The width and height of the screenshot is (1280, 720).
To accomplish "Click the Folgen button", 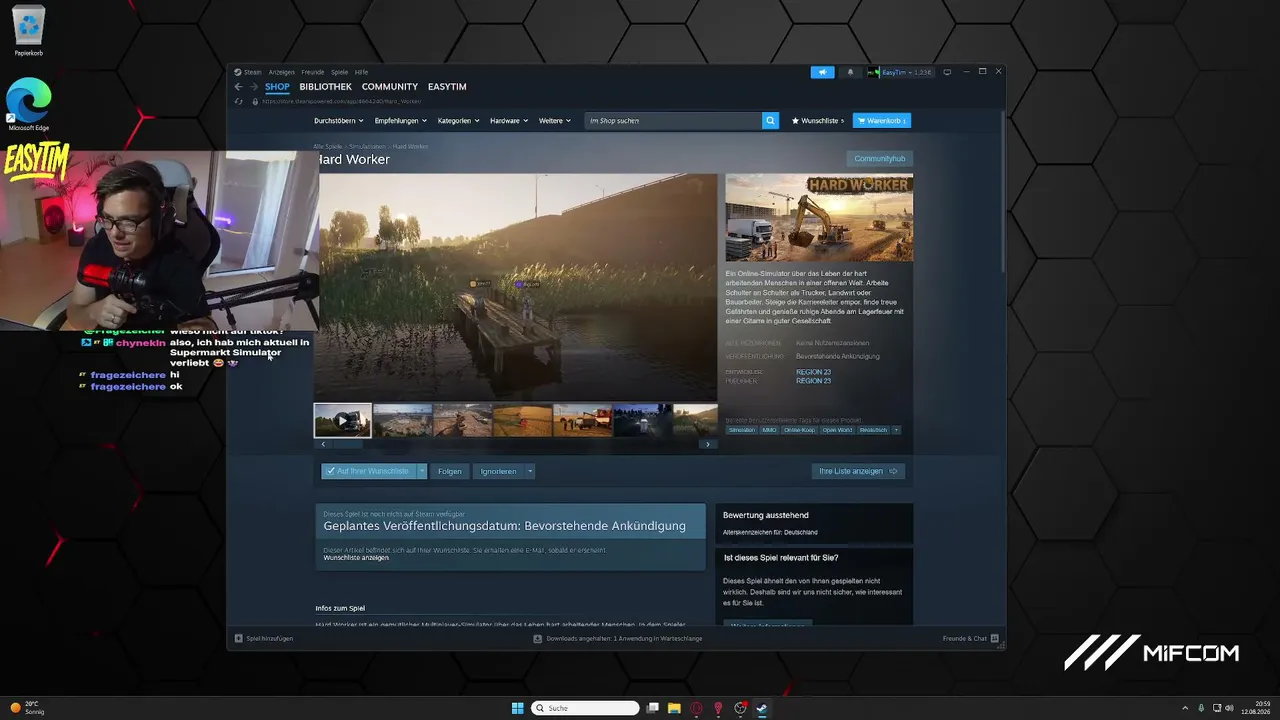I will 450,471.
